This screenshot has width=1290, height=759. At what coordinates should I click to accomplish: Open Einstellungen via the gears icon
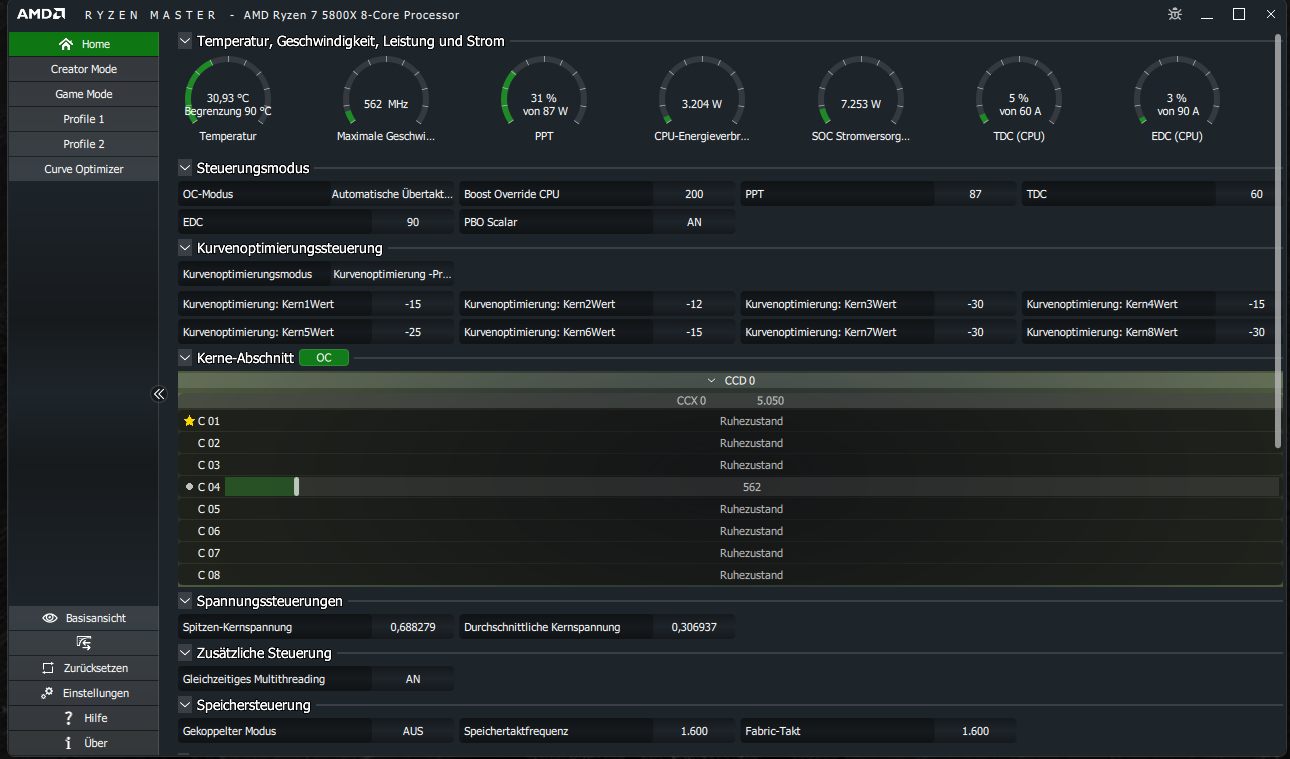point(47,693)
